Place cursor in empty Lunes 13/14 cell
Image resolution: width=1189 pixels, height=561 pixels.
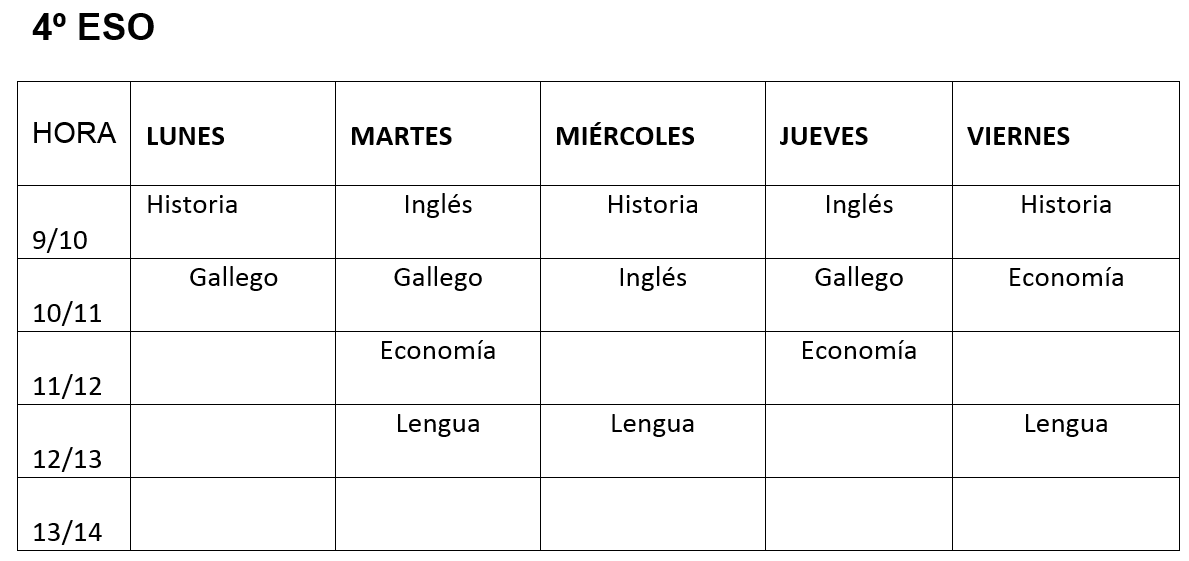pyautogui.click(x=232, y=514)
